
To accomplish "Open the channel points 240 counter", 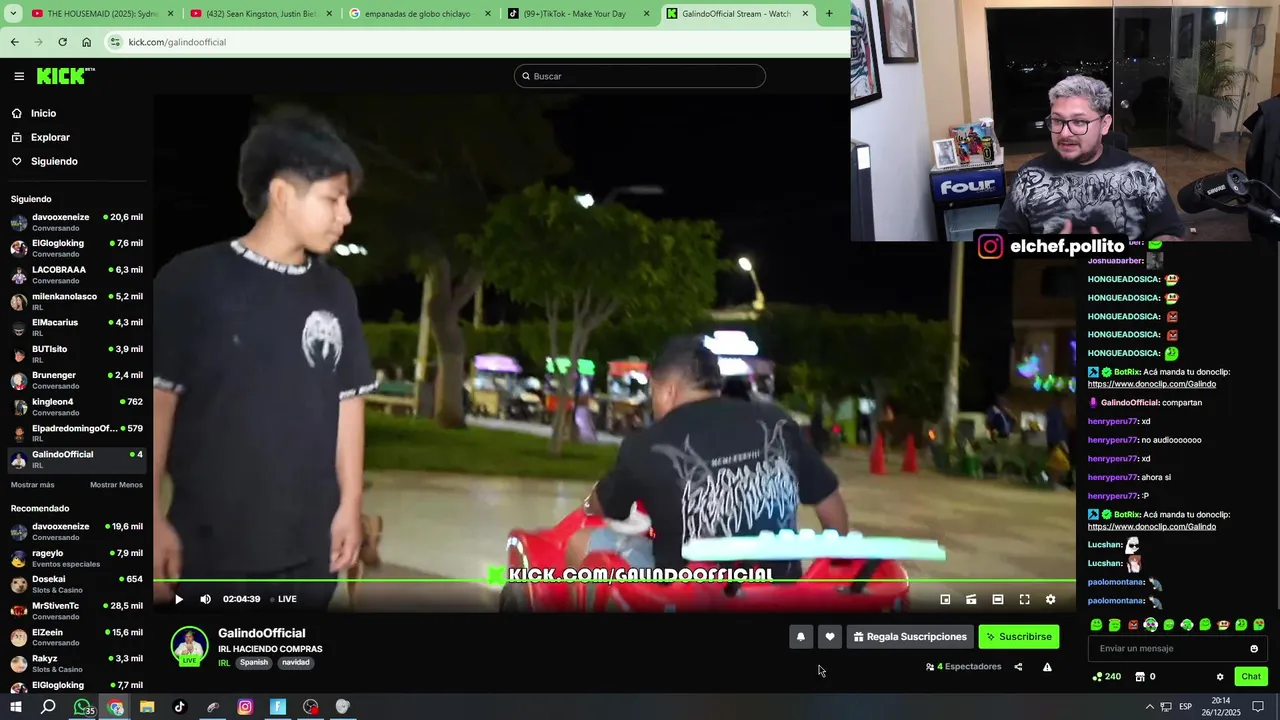I will coord(1107,677).
